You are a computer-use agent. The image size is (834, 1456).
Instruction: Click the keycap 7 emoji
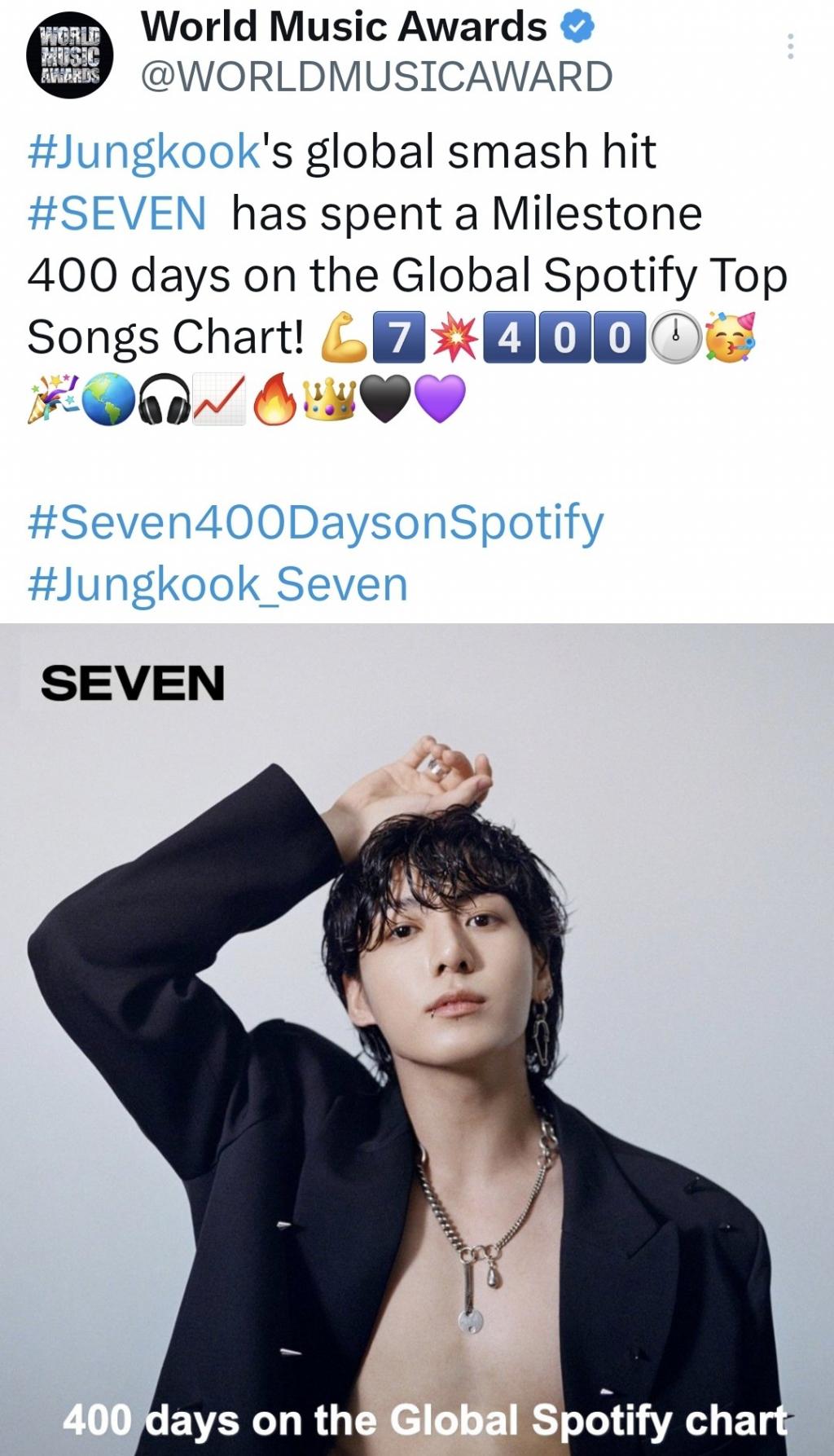tap(398, 337)
